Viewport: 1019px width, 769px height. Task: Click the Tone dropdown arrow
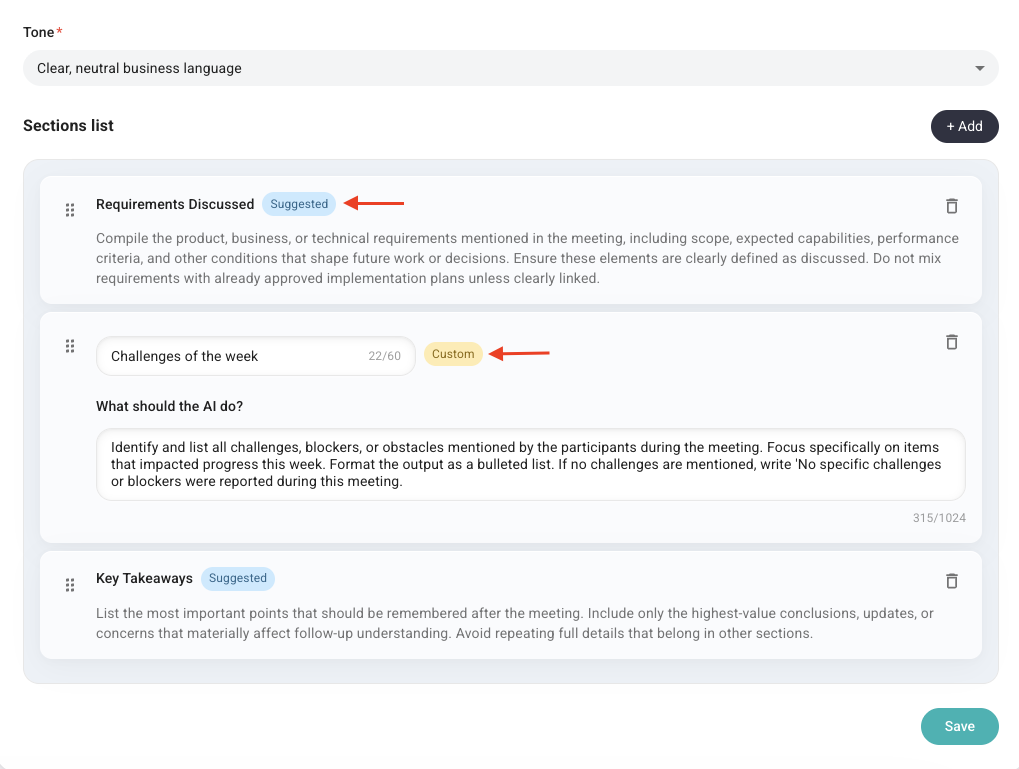[978, 69]
